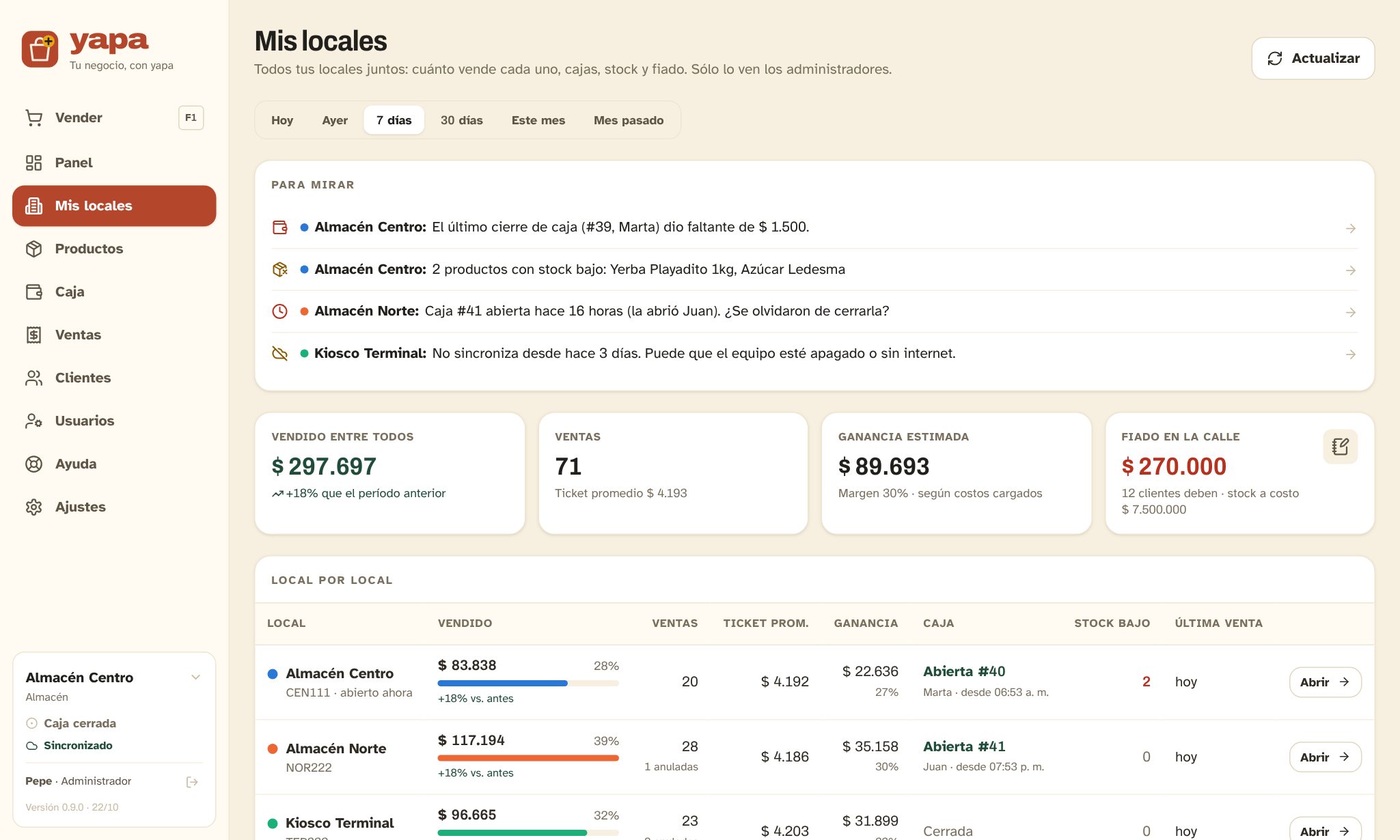Click the Panel dashboard grid icon
Viewport: 1400px width, 840px height.
(x=34, y=163)
